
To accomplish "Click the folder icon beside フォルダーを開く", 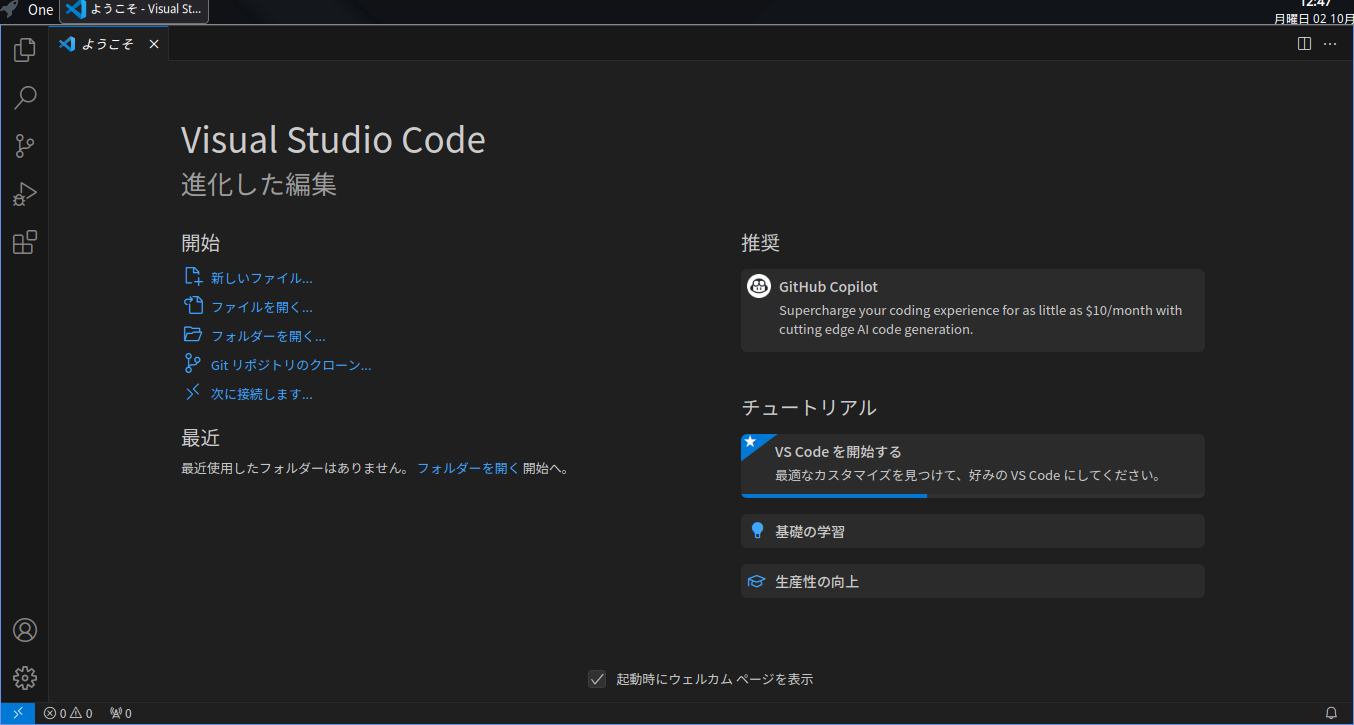I will (193, 335).
